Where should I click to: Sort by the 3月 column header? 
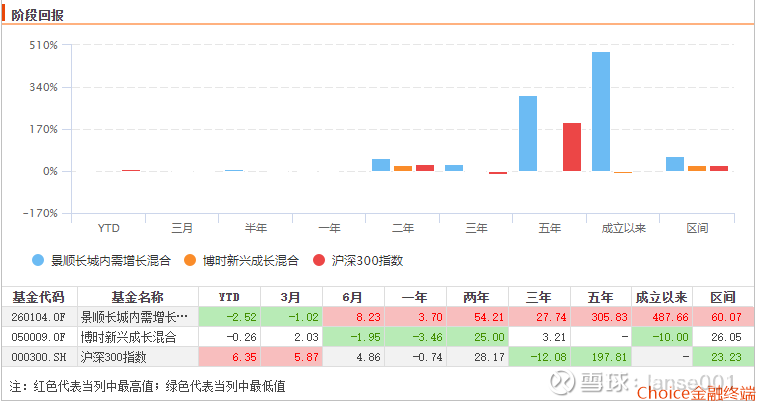(291, 297)
